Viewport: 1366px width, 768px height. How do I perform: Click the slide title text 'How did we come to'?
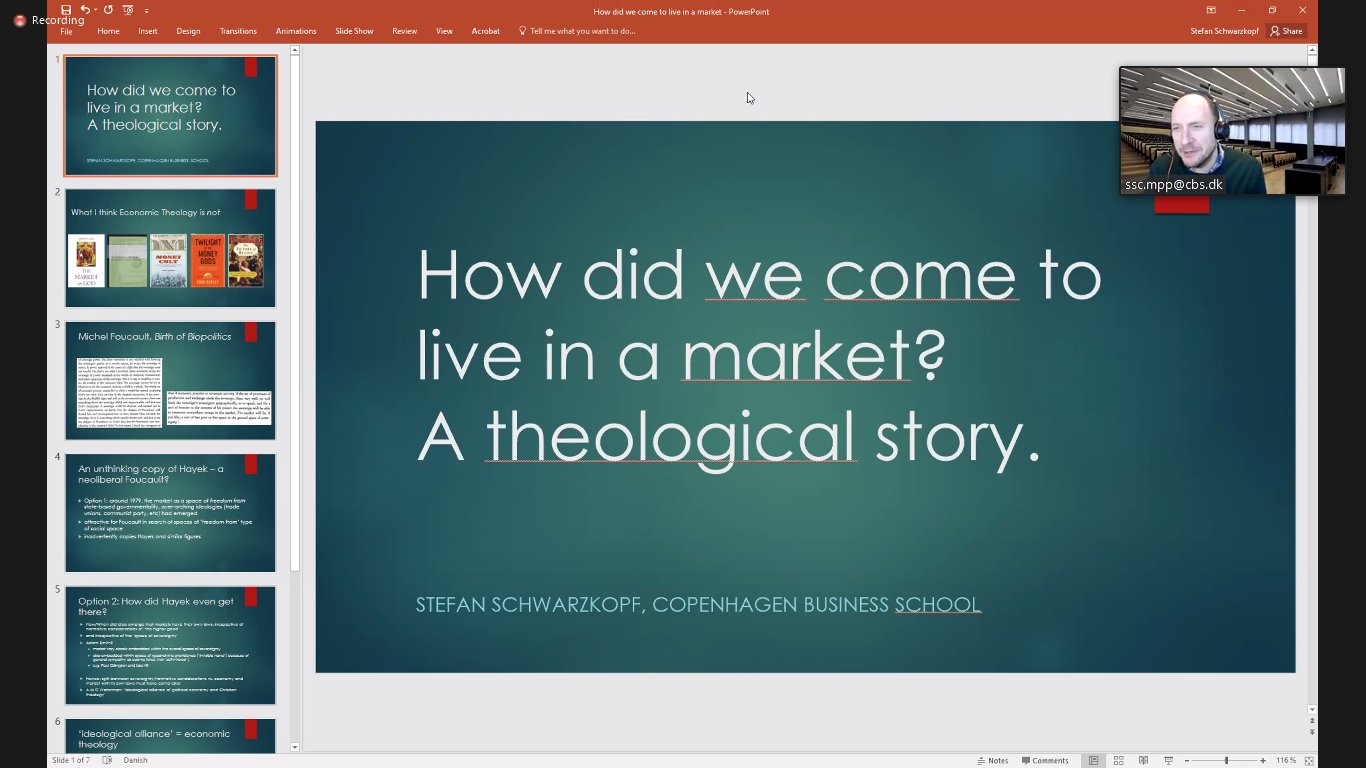click(x=759, y=274)
